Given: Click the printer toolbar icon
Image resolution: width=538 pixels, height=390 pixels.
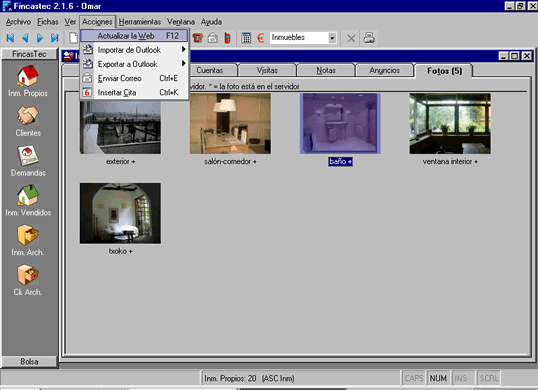Looking at the screenshot, I should (369, 38).
